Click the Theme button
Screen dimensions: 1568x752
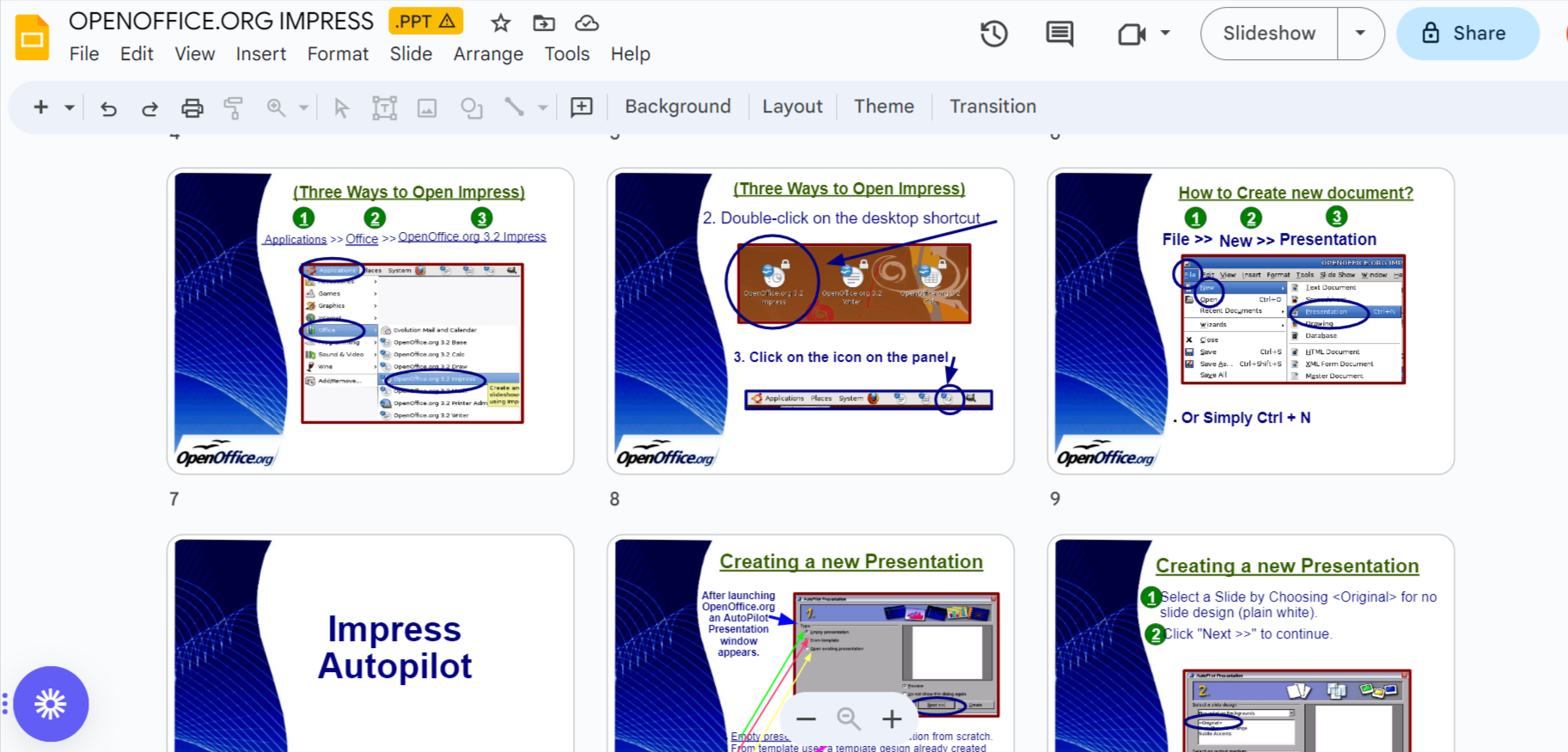coord(884,107)
